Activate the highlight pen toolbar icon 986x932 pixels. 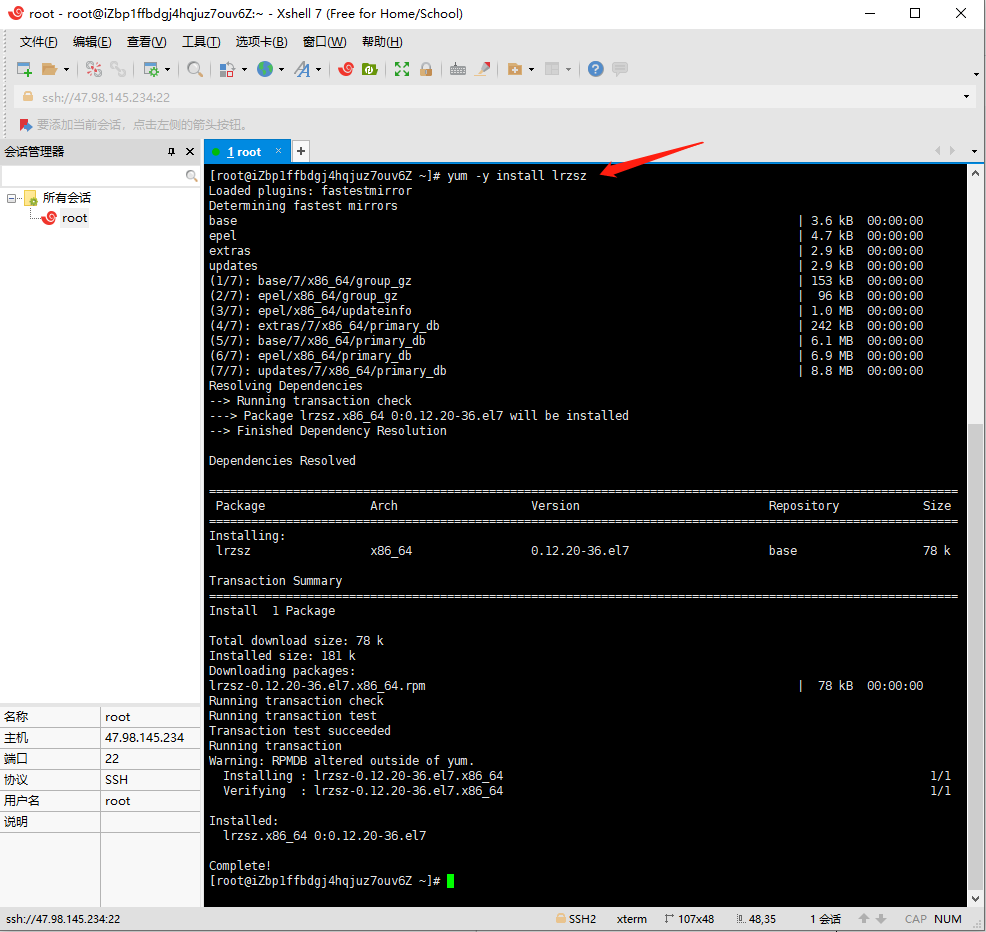pos(481,69)
